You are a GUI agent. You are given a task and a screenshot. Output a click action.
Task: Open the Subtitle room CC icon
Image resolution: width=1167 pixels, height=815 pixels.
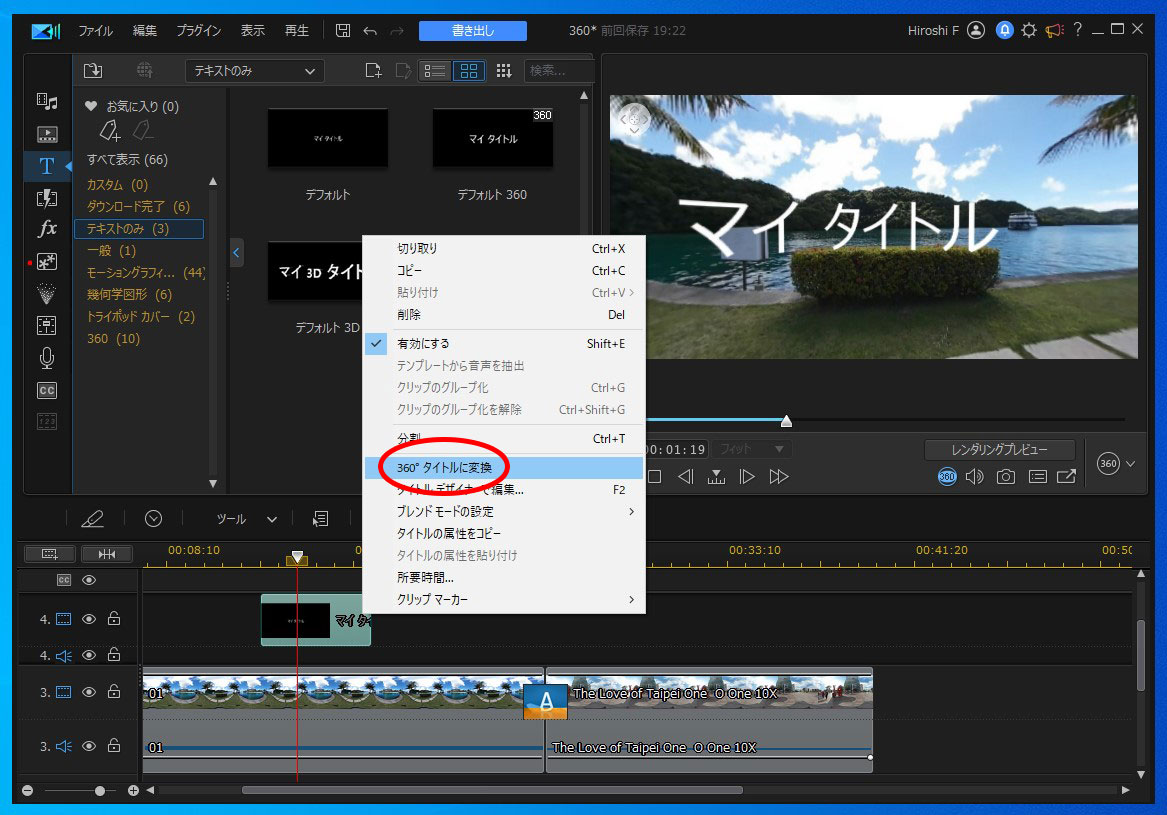(47, 390)
